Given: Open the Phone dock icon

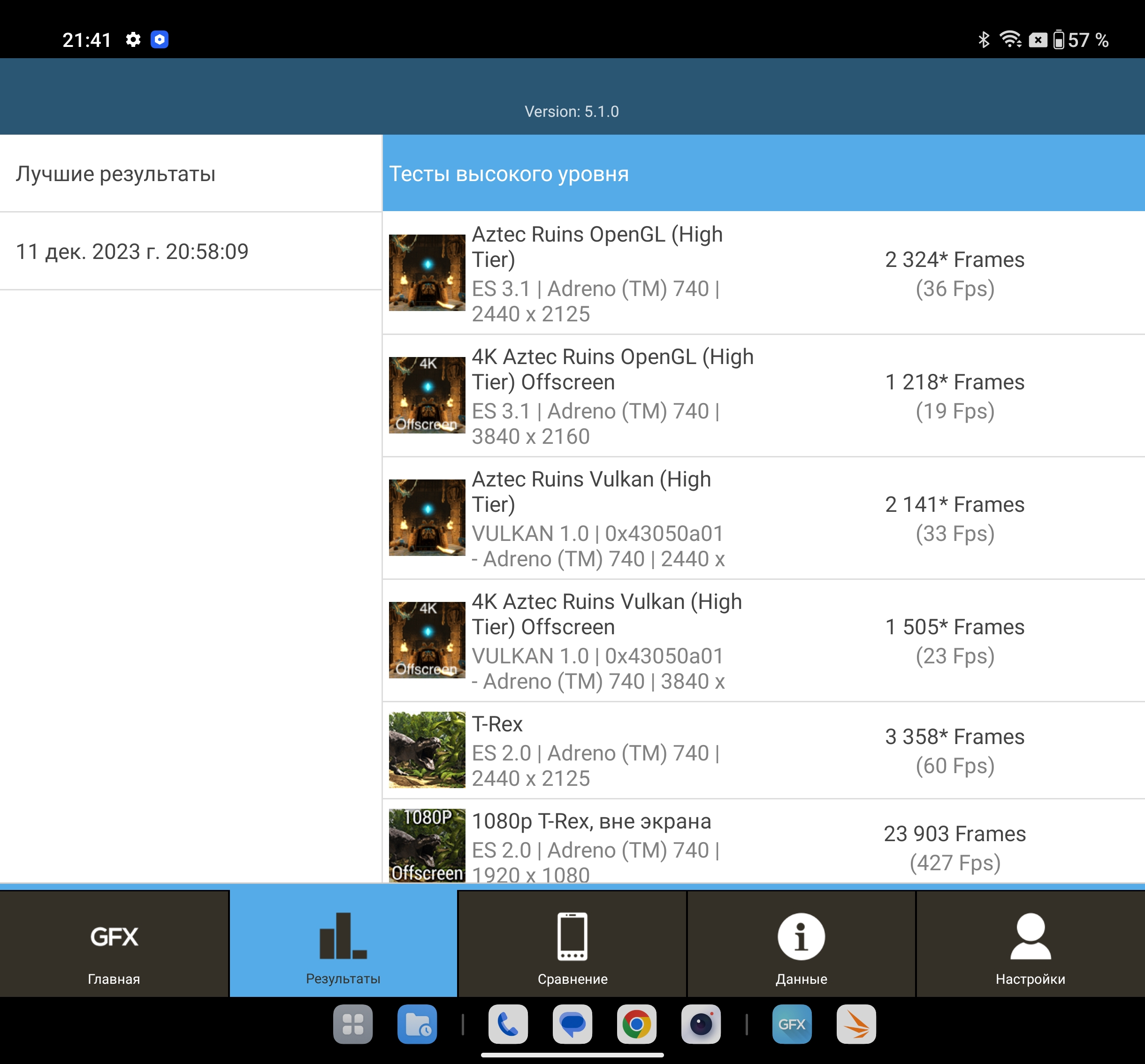Looking at the screenshot, I should tap(508, 1024).
